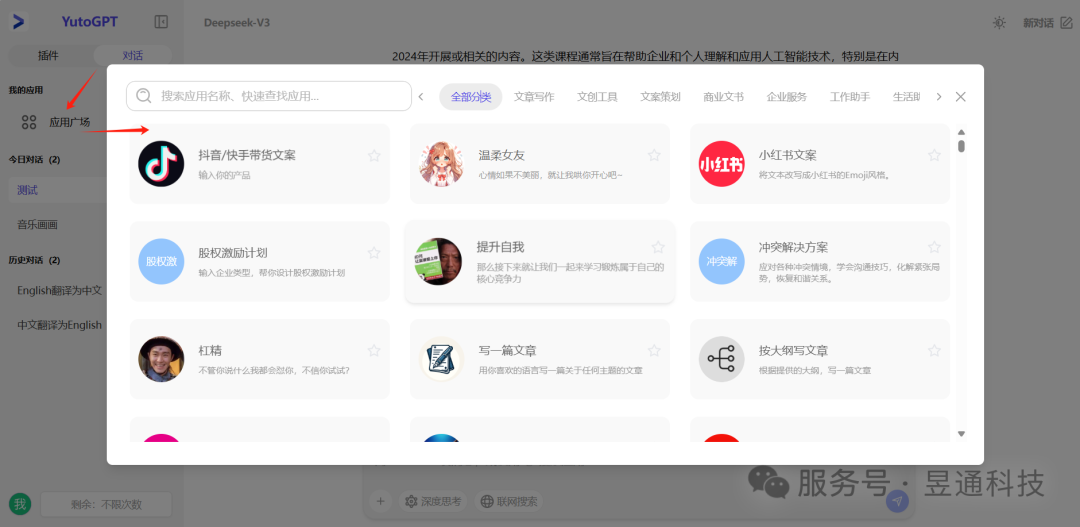Image resolution: width=1080 pixels, height=527 pixels.
Task: Open the 抖音/快手带货文案 title
Action: point(247,156)
